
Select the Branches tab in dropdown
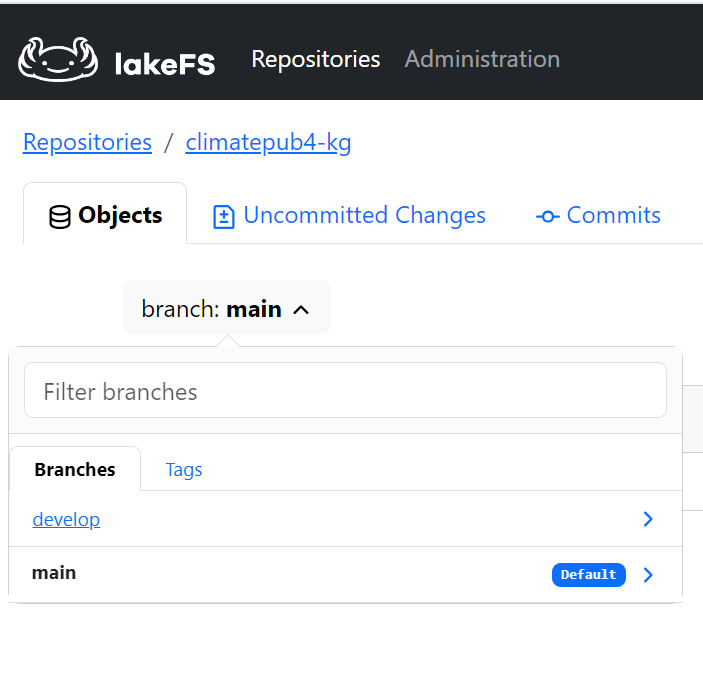75,469
